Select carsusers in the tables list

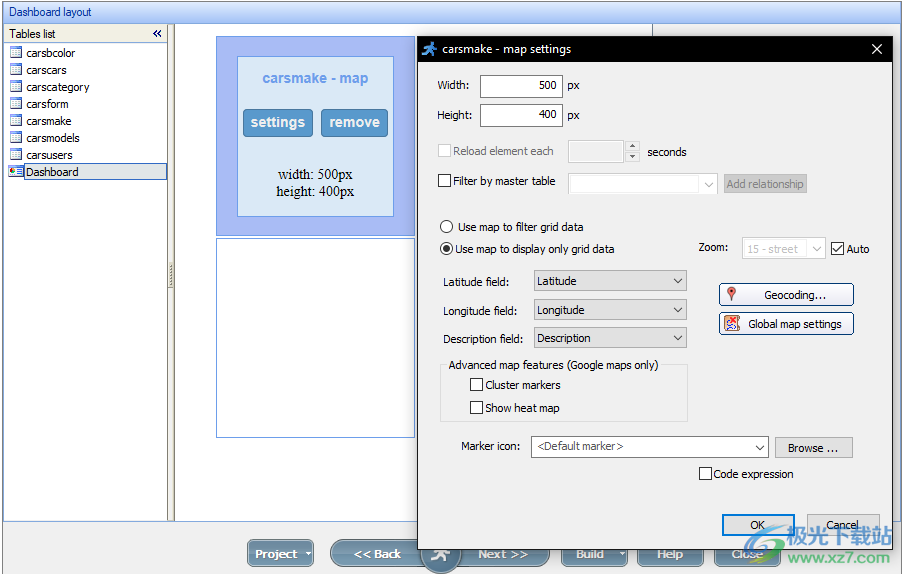coord(49,155)
